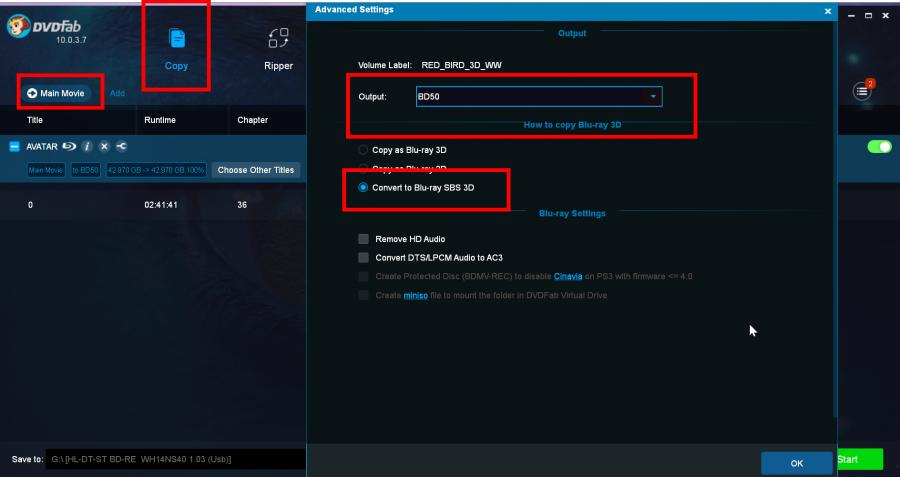Open AVATAR advanced settings wrench icon
The width and height of the screenshot is (900, 477).
pos(121,146)
